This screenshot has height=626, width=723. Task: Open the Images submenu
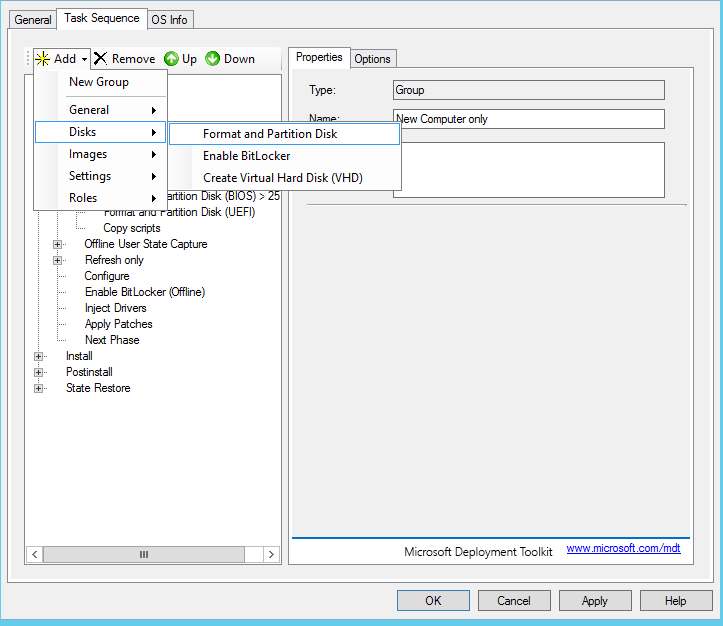pyautogui.click(x=101, y=154)
